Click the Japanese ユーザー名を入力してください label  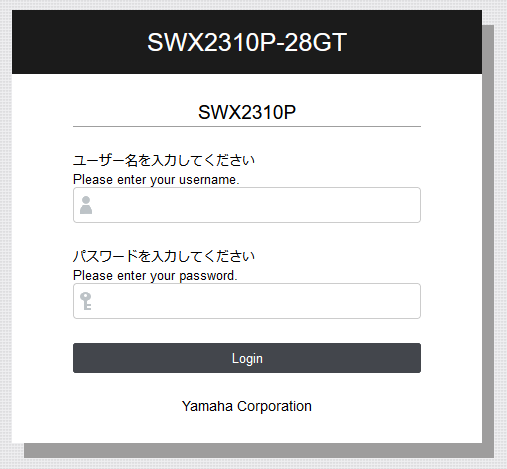164,160
